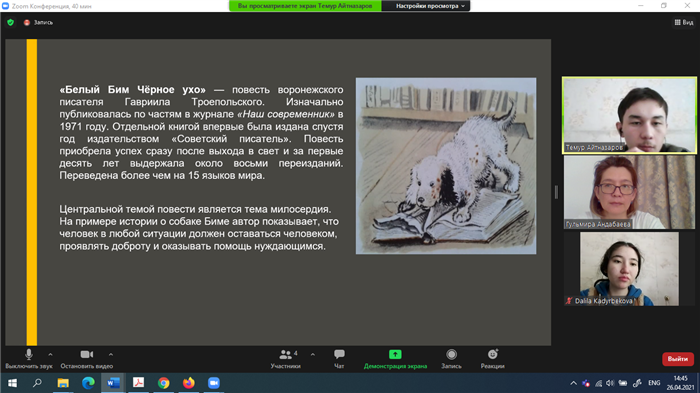Expand video options arrow beside camera
This screenshot has height=393, width=700.
click(111, 355)
